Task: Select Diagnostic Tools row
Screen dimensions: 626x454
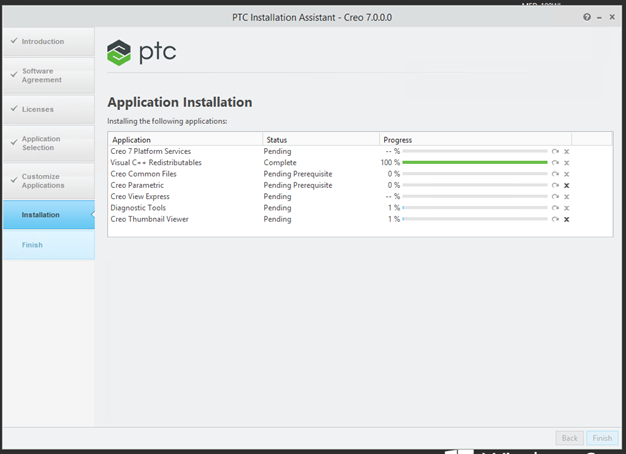Action: click(x=360, y=208)
